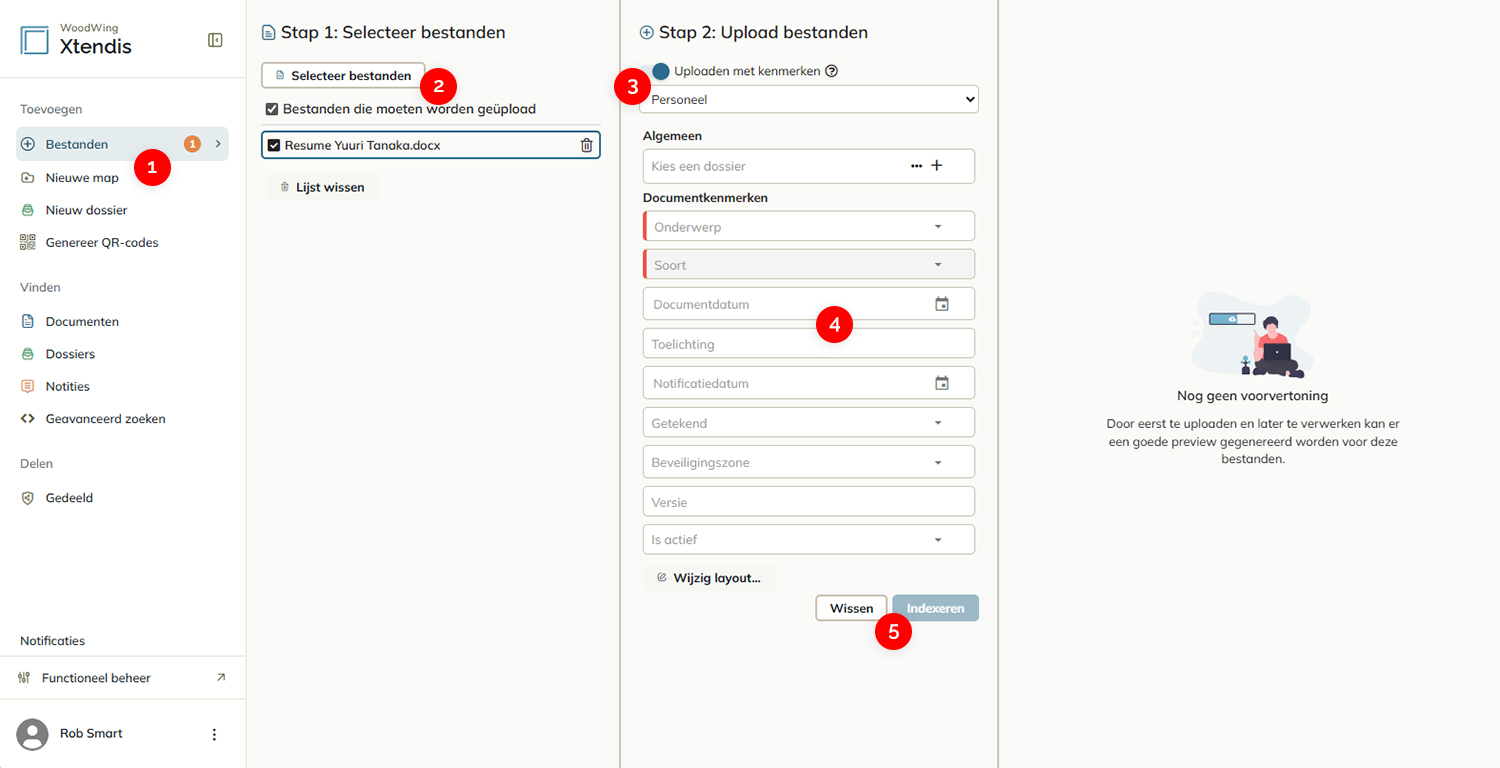Click the Stap 1 document icon
1500x768 pixels.
268,33
